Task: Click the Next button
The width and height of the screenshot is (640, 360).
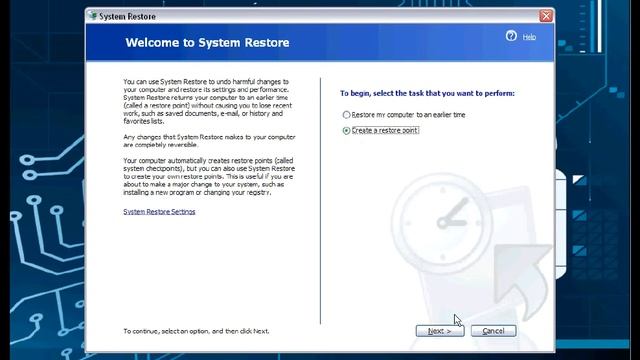Action: point(440,331)
